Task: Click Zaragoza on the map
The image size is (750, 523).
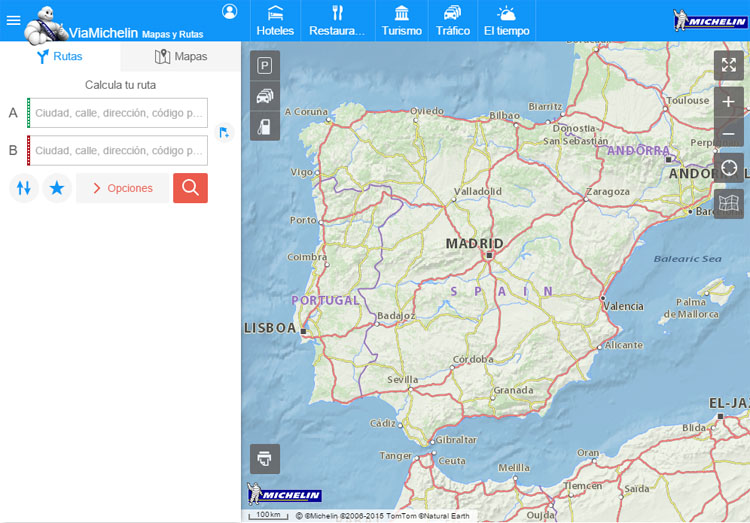Action: click(x=608, y=191)
